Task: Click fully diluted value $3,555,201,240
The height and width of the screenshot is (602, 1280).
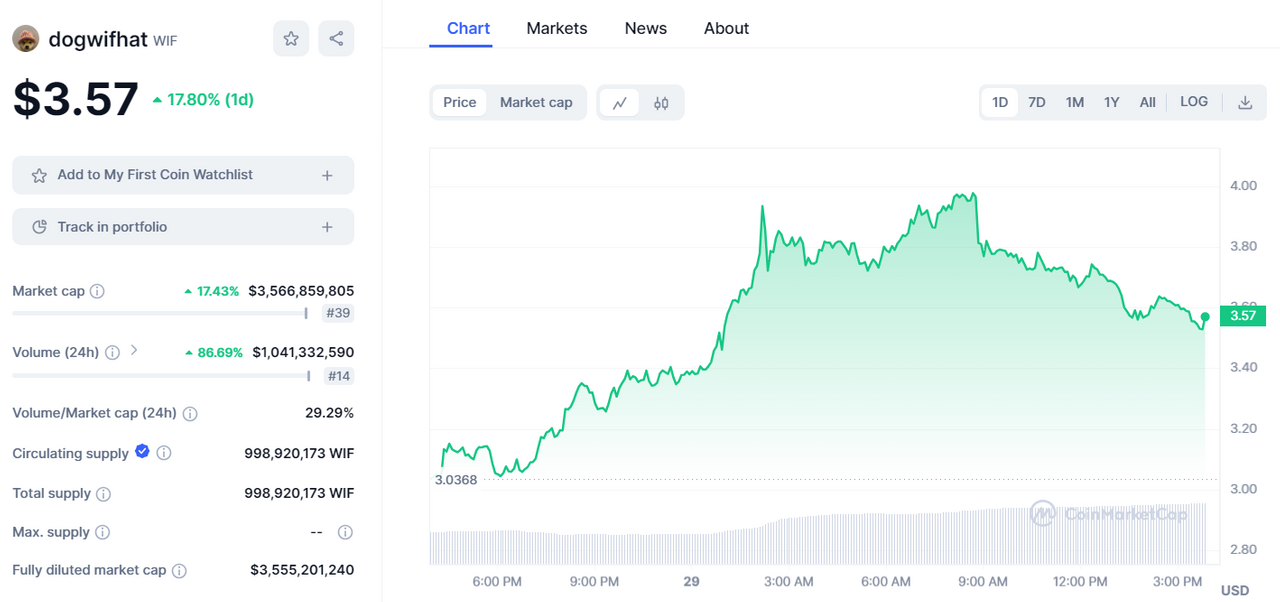Action: (x=302, y=570)
